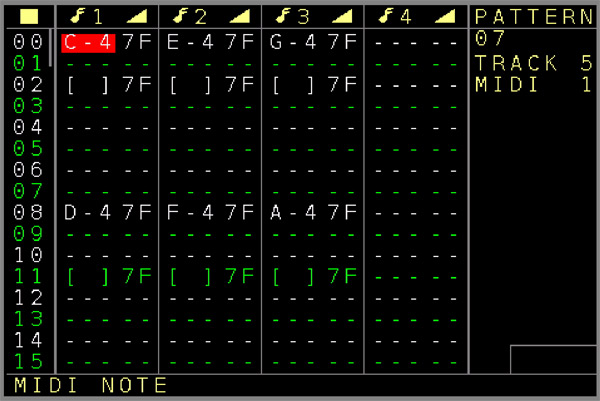The height and width of the screenshot is (401, 600).
Task: Click the velocity ramp icon of track 4
Action: pos(445,16)
